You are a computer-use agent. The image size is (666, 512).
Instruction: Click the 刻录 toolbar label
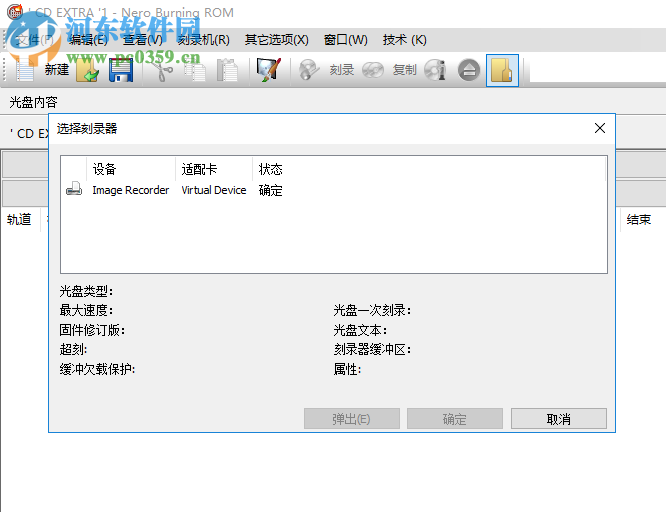[342, 70]
